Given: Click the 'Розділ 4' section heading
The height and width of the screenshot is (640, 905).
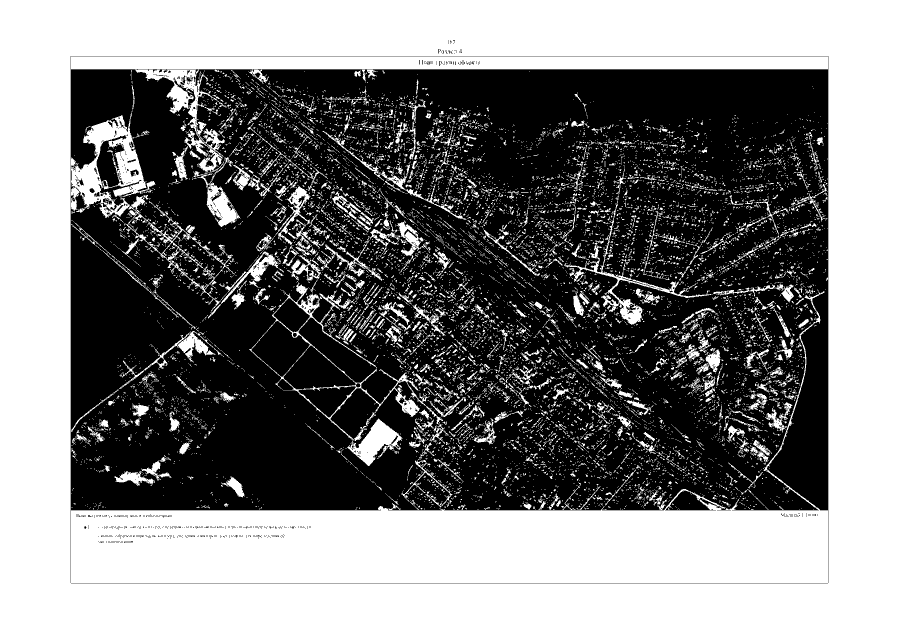Looking at the screenshot, I should point(450,49).
